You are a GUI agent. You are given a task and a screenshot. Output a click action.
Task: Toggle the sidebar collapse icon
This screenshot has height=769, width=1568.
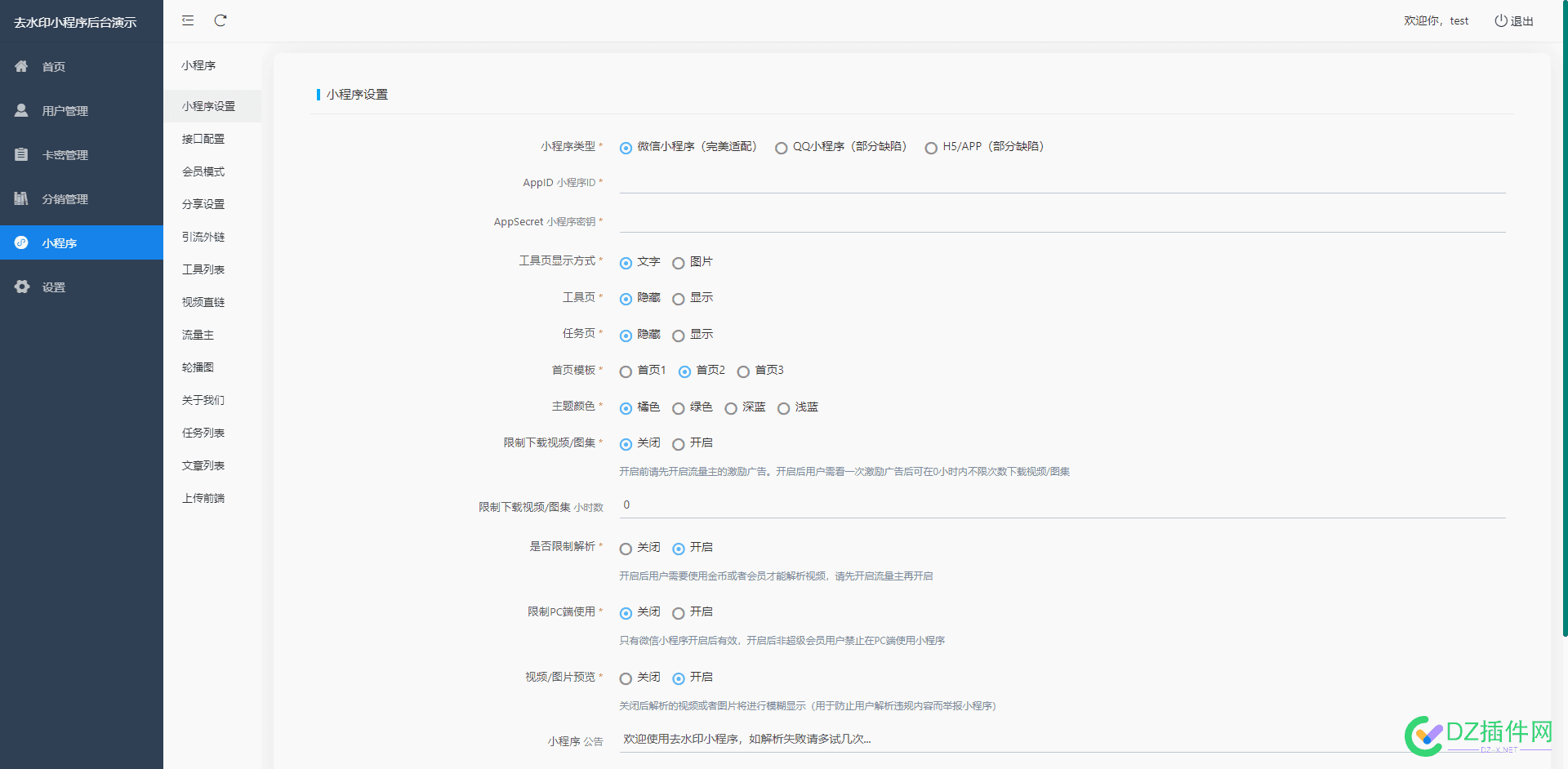coord(188,20)
